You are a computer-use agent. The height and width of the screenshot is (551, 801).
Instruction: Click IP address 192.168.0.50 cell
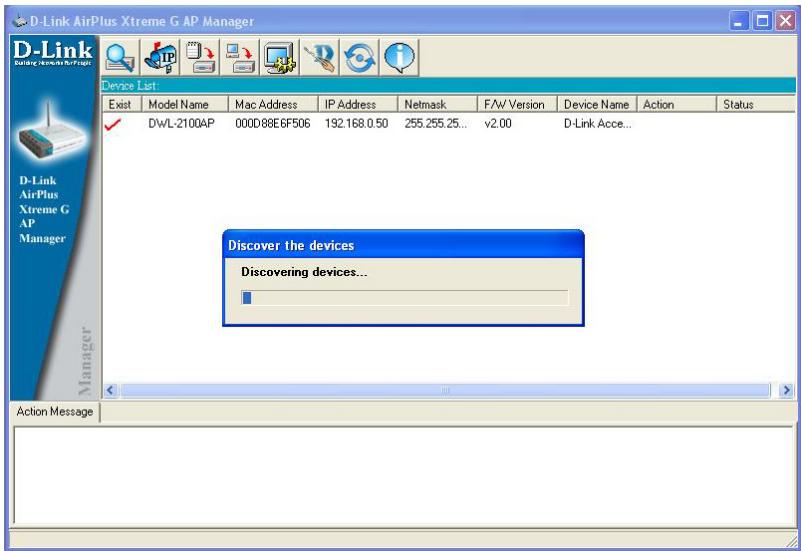[357, 124]
